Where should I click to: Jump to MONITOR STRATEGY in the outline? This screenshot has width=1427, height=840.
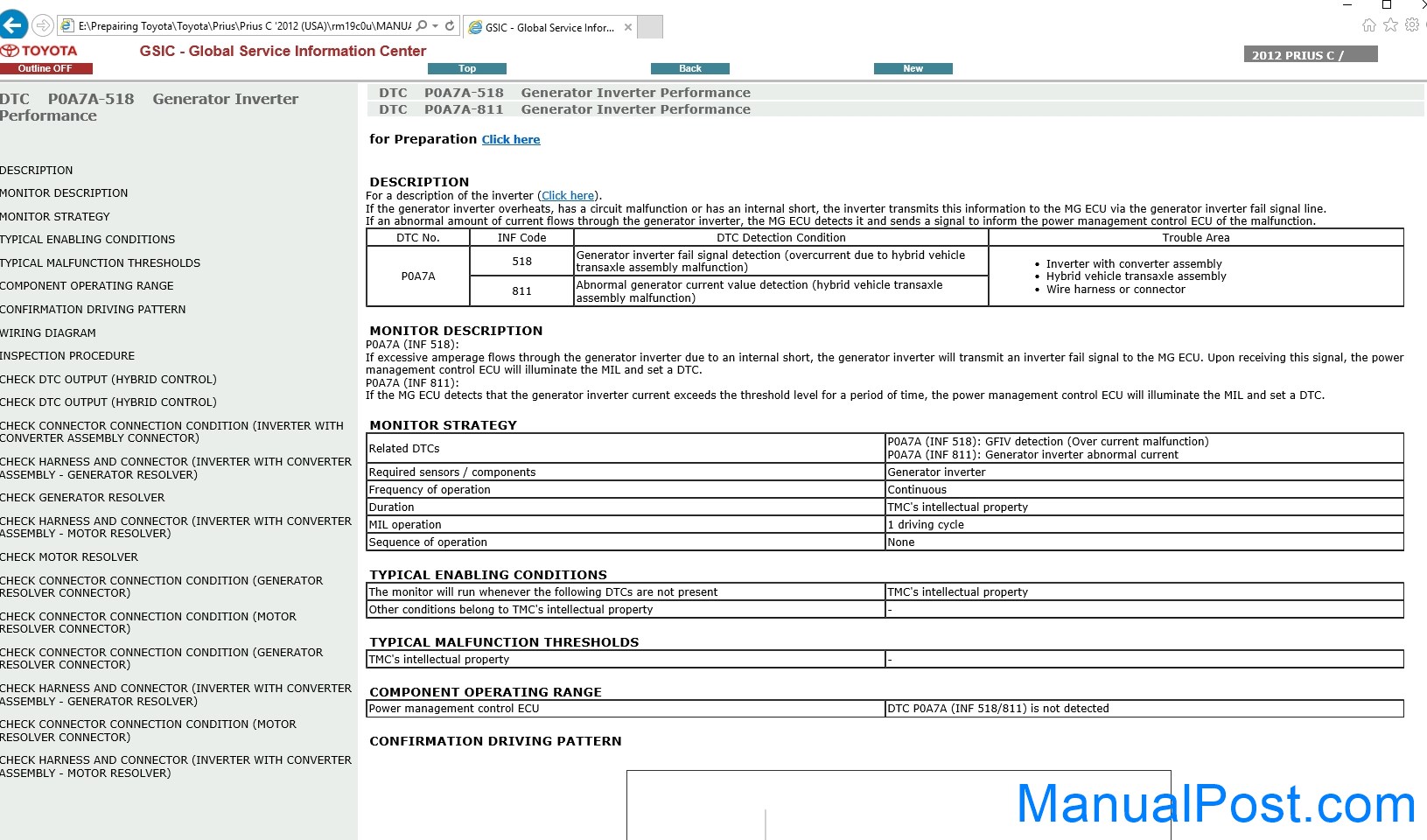tap(55, 217)
